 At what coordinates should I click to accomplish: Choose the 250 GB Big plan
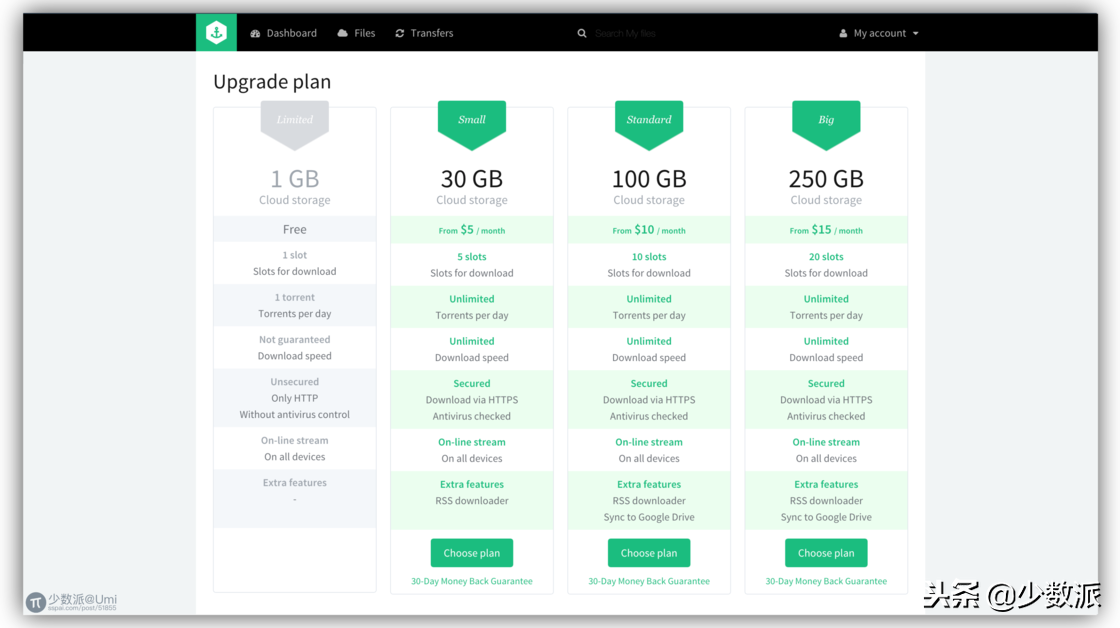pos(826,553)
